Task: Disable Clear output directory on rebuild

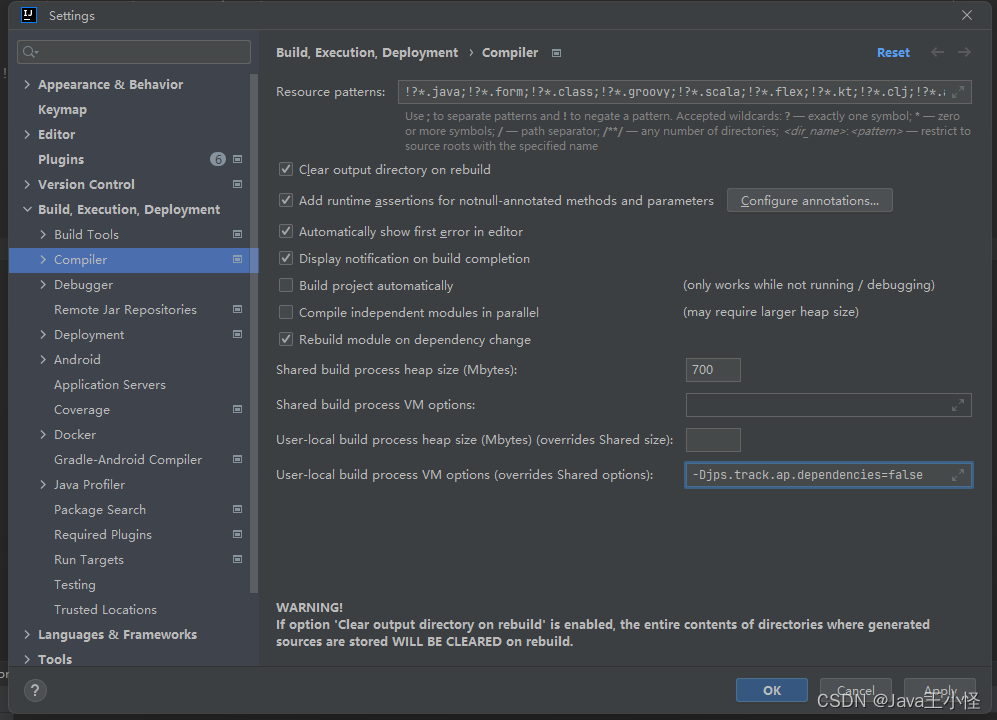Action: pos(286,169)
